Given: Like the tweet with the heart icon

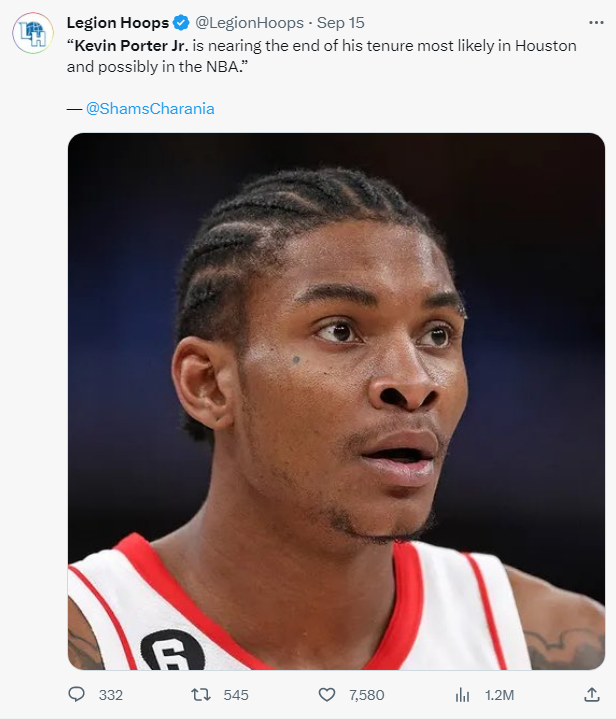Looking at the screenshot, I should click(327, 695).
